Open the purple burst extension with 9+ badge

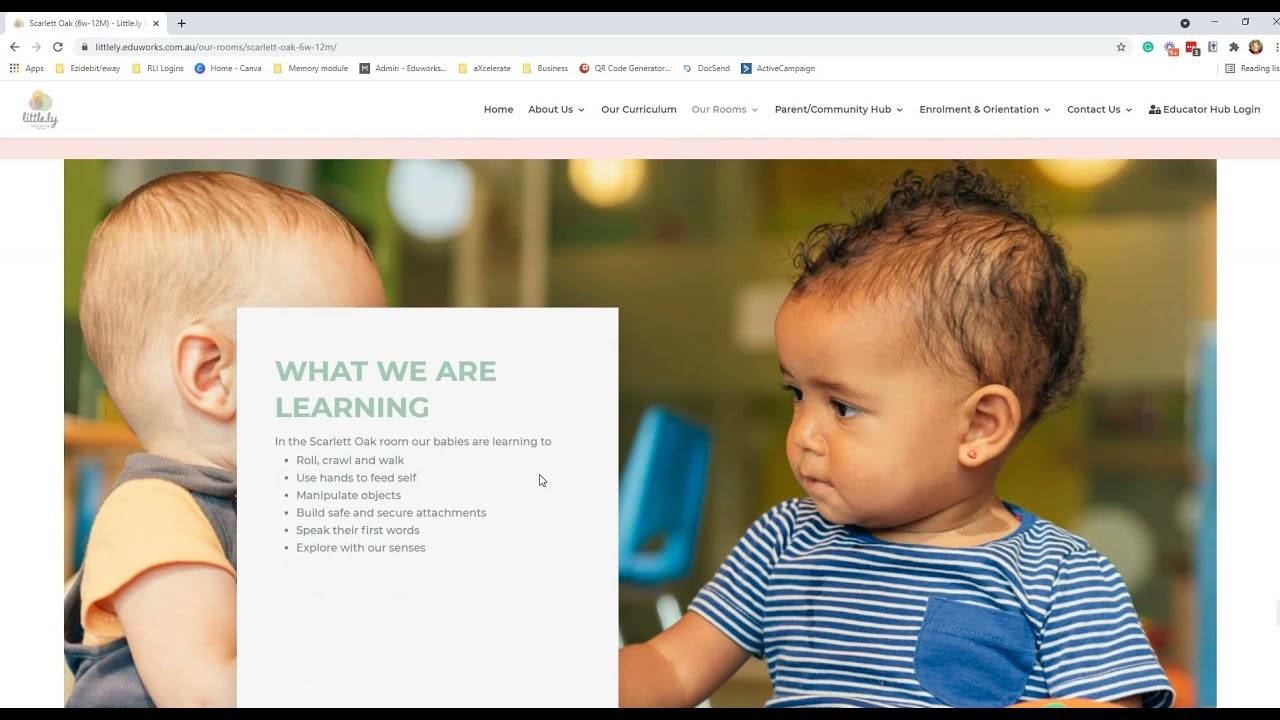[1171, 47]
